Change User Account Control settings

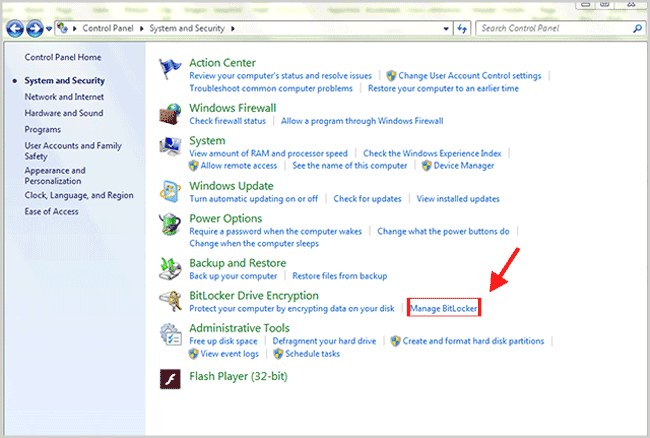click(x=470, y=76)
